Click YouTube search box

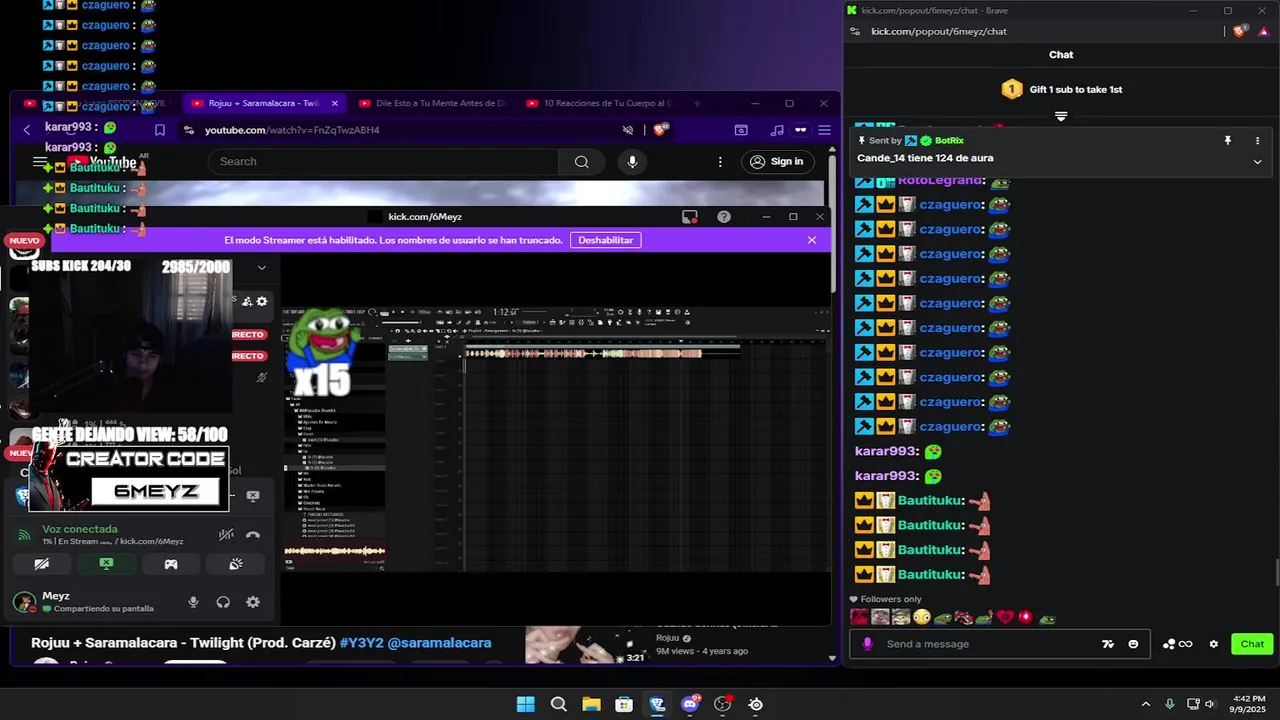383,162
